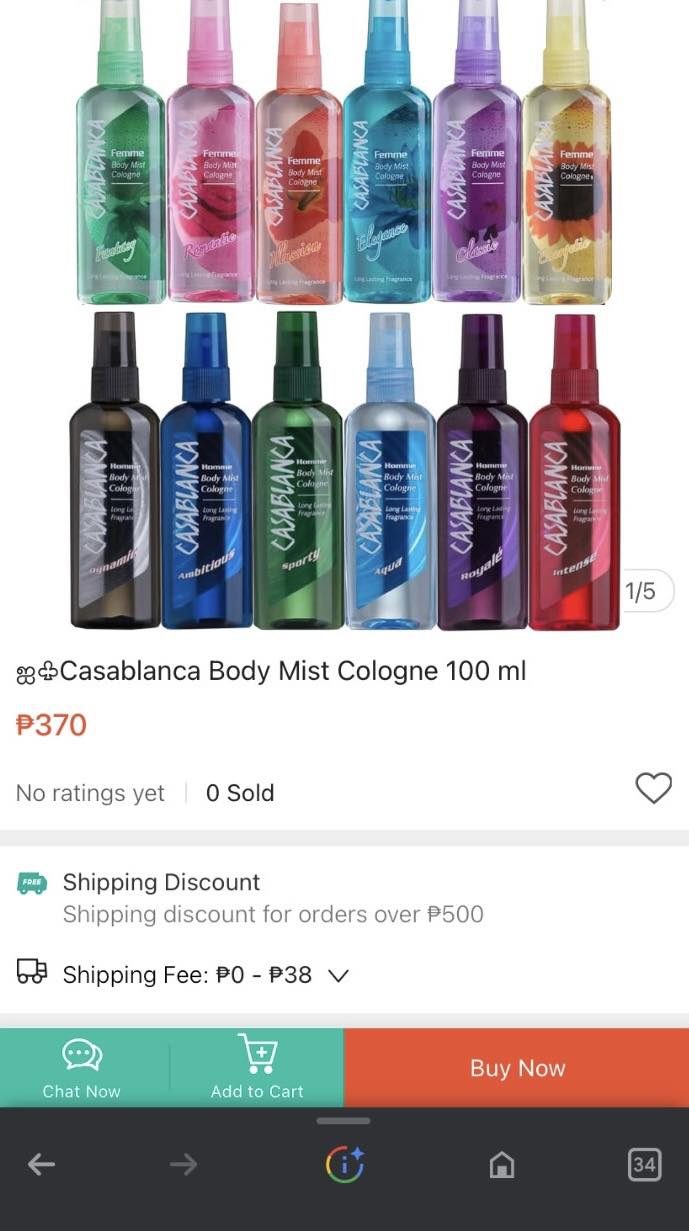Tap the free shipping truck badge icon
Viewport: 689px width, 1231px height.
(32, 883)
